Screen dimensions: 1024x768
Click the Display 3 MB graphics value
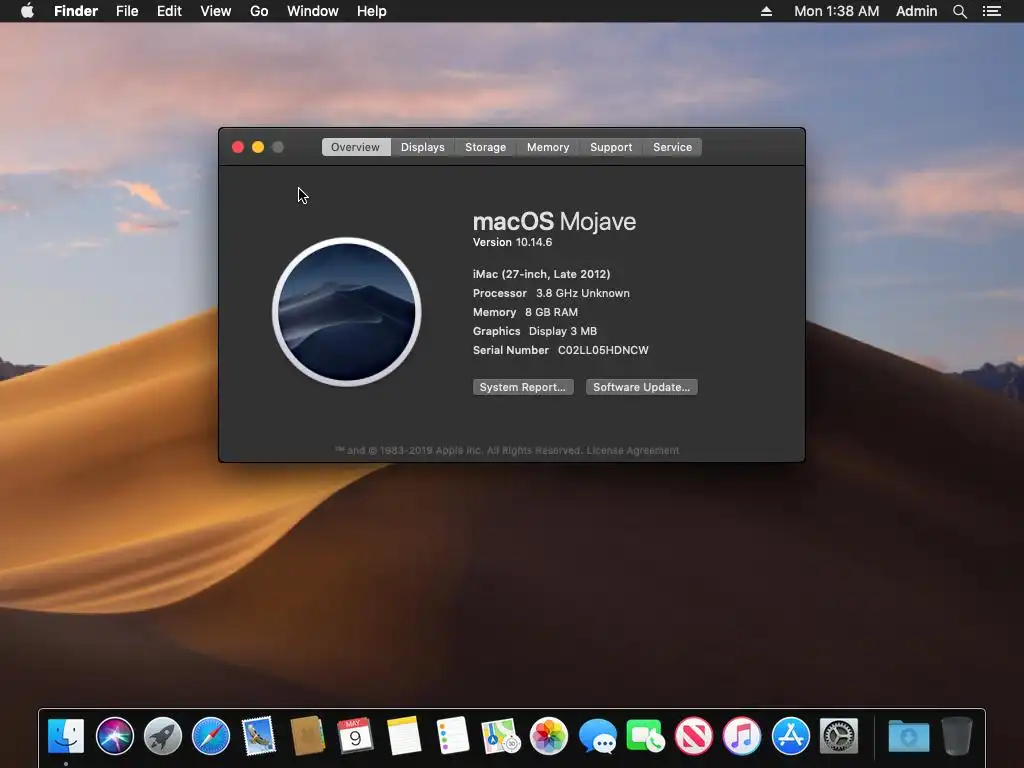pyautogui.click(x=563, y=331)
